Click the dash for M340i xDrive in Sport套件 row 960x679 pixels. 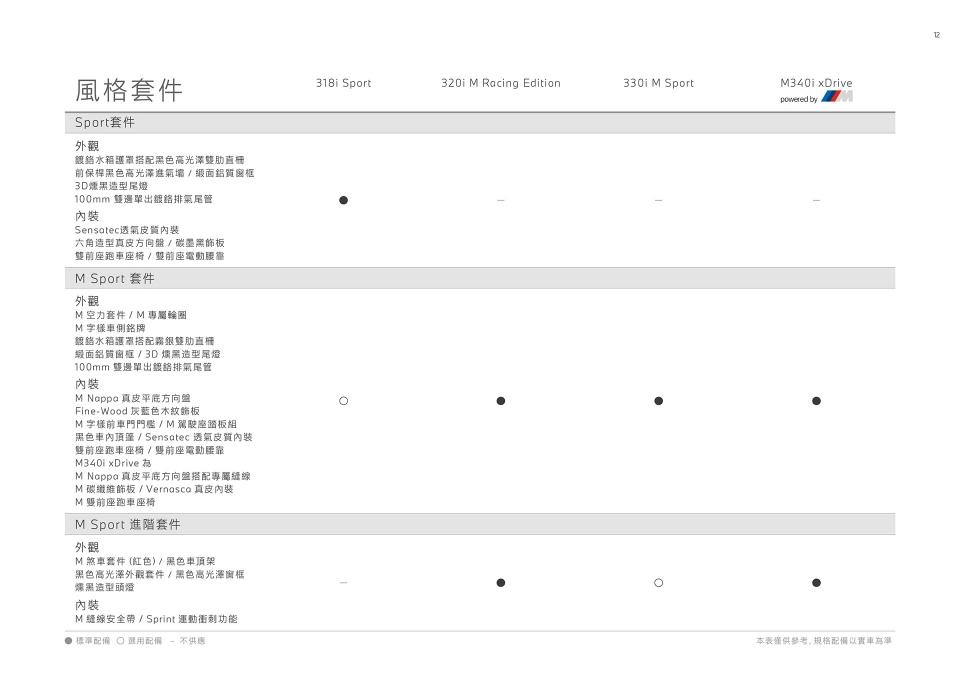pyautogui.click(x=816, y=200)
